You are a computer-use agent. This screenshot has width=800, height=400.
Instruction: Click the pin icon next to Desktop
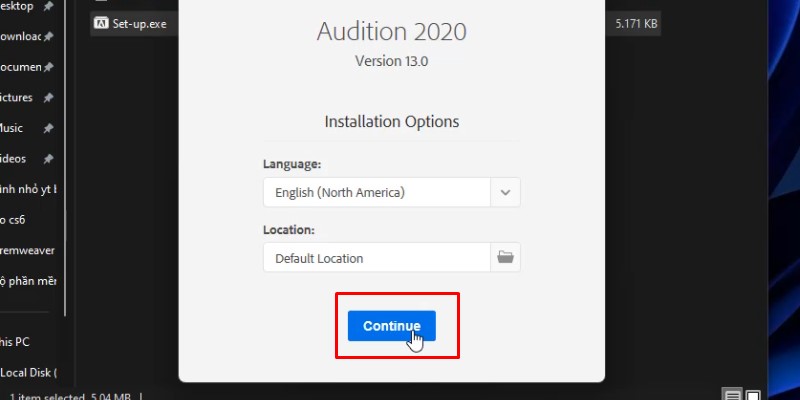click(x=49, y=7)
